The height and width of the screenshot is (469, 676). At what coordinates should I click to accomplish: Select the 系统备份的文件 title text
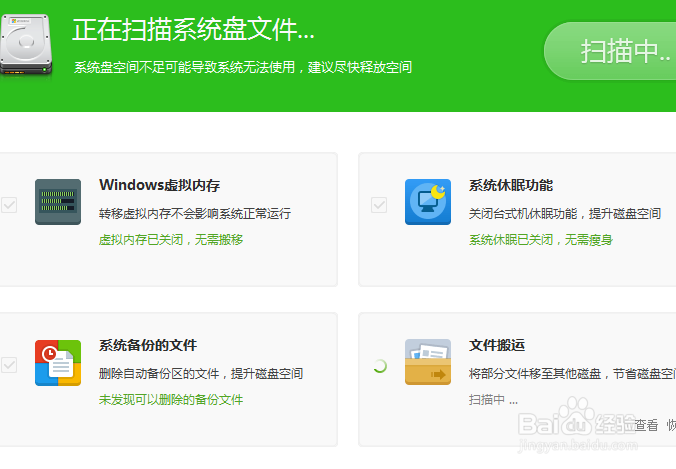pyautogui.click(x=148, y=345)
